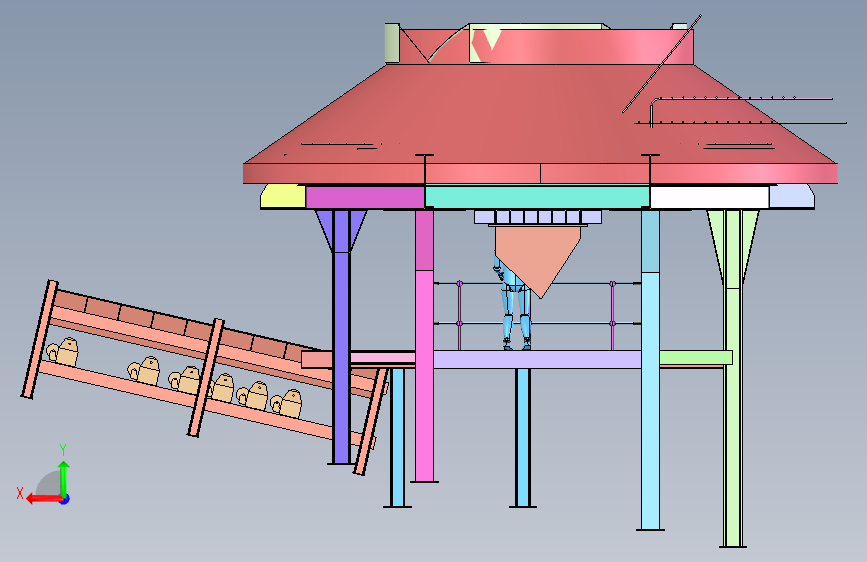
Task: Select the orange hopper below the roof
Action: coord(537,260)
